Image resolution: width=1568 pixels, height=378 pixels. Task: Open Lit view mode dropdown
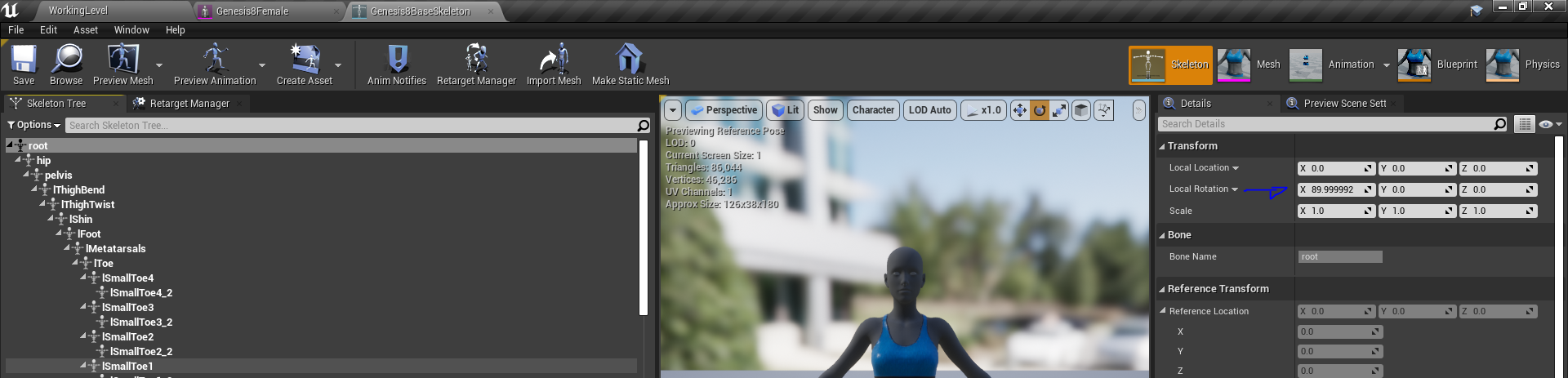coord(785,110)
